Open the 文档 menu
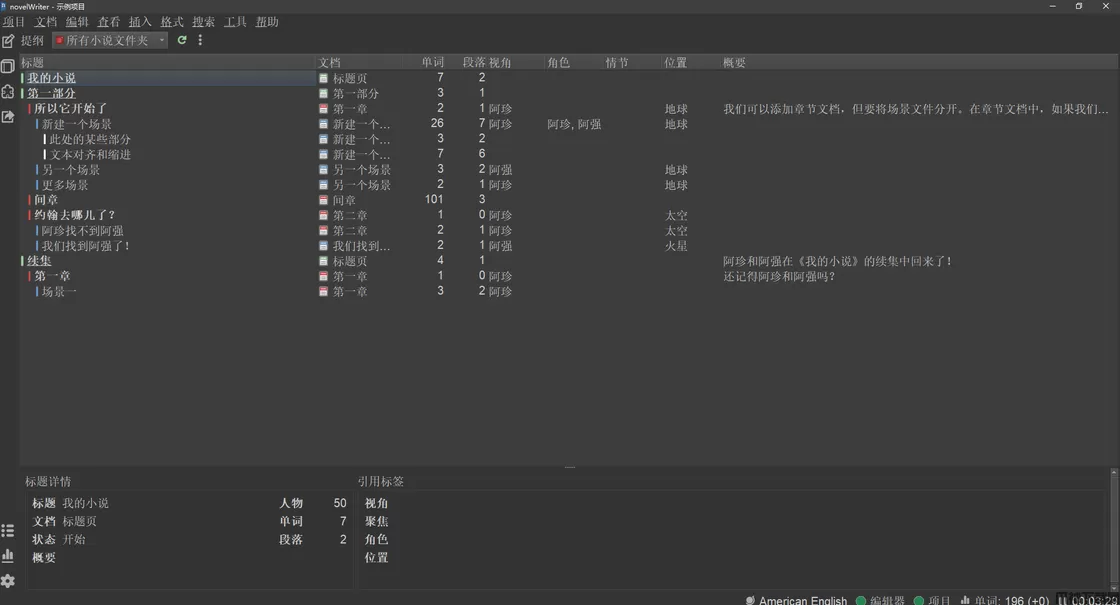The image size is (1120, 605). (45, 22)
